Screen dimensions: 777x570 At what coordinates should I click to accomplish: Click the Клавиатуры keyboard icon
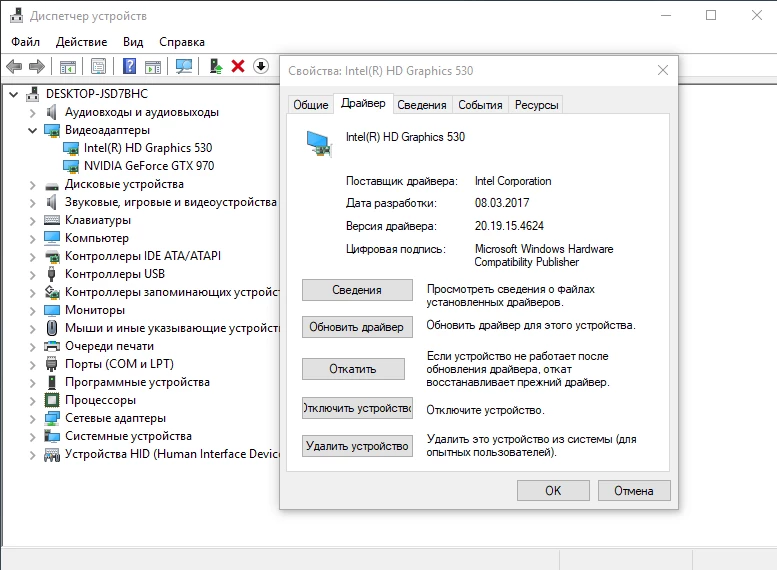click(x=52, y=220)
